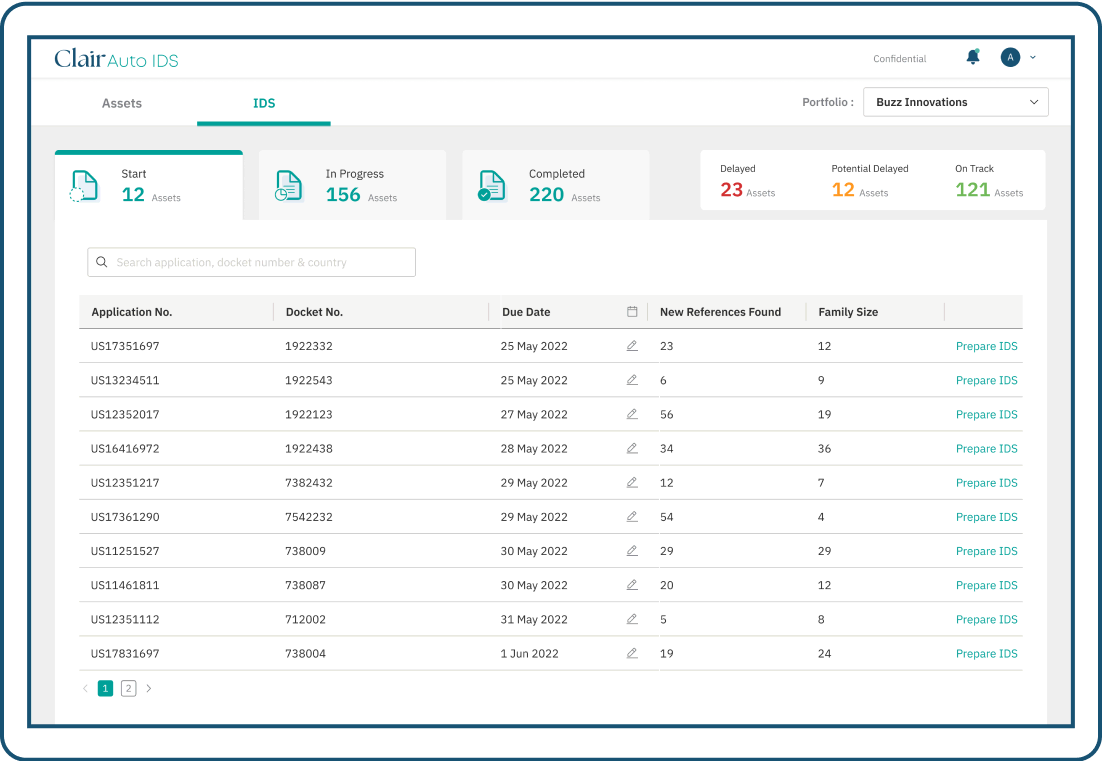Image resolution: width=1102 pixels, height=761 pixels.
Task: Click the pencil icon beside 1 Jun 2022
Action: click(x=631, y=652)
